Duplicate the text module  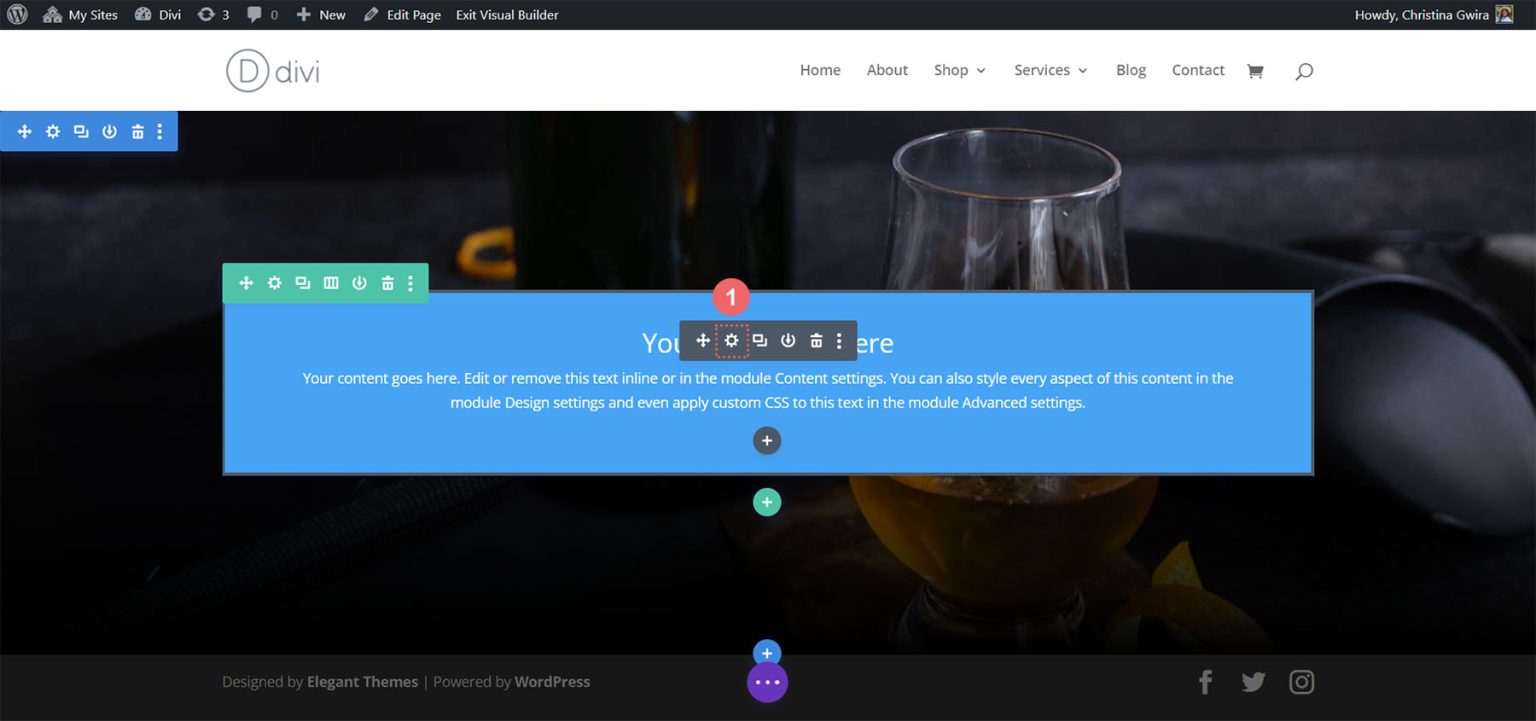tap(760, 340)
